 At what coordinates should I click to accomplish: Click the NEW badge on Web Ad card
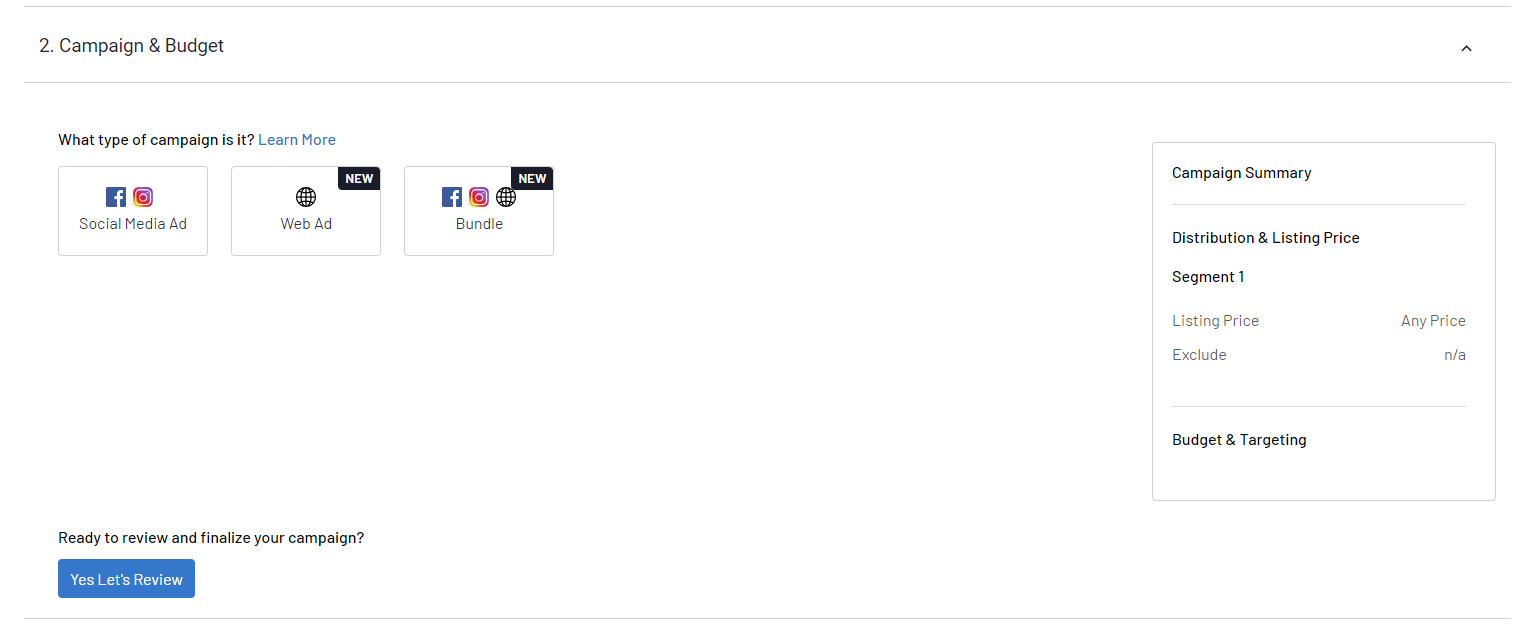click(x=359, y=179)
